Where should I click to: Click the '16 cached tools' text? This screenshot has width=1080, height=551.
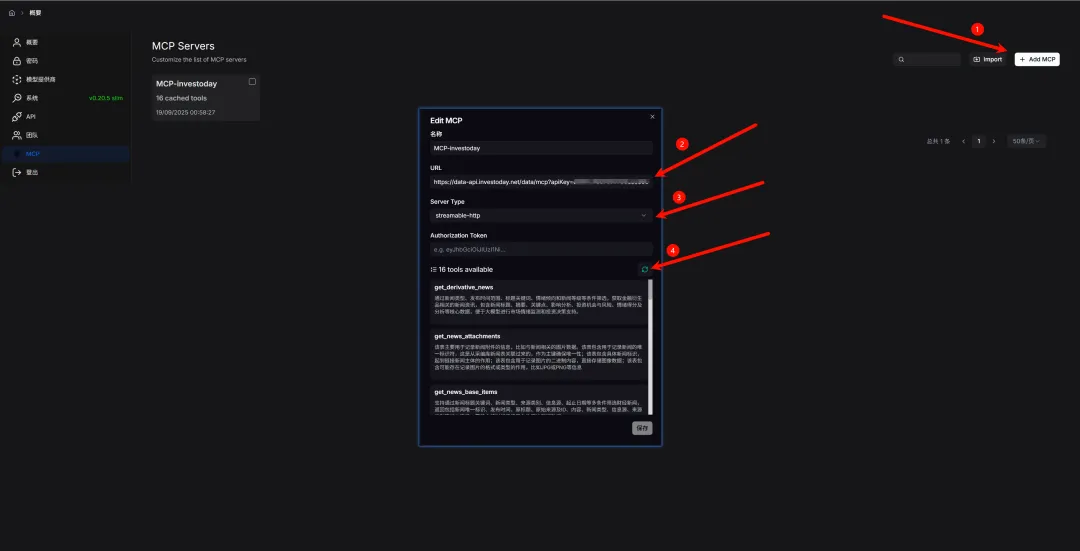pyautogui.click(x=181, y=98)
